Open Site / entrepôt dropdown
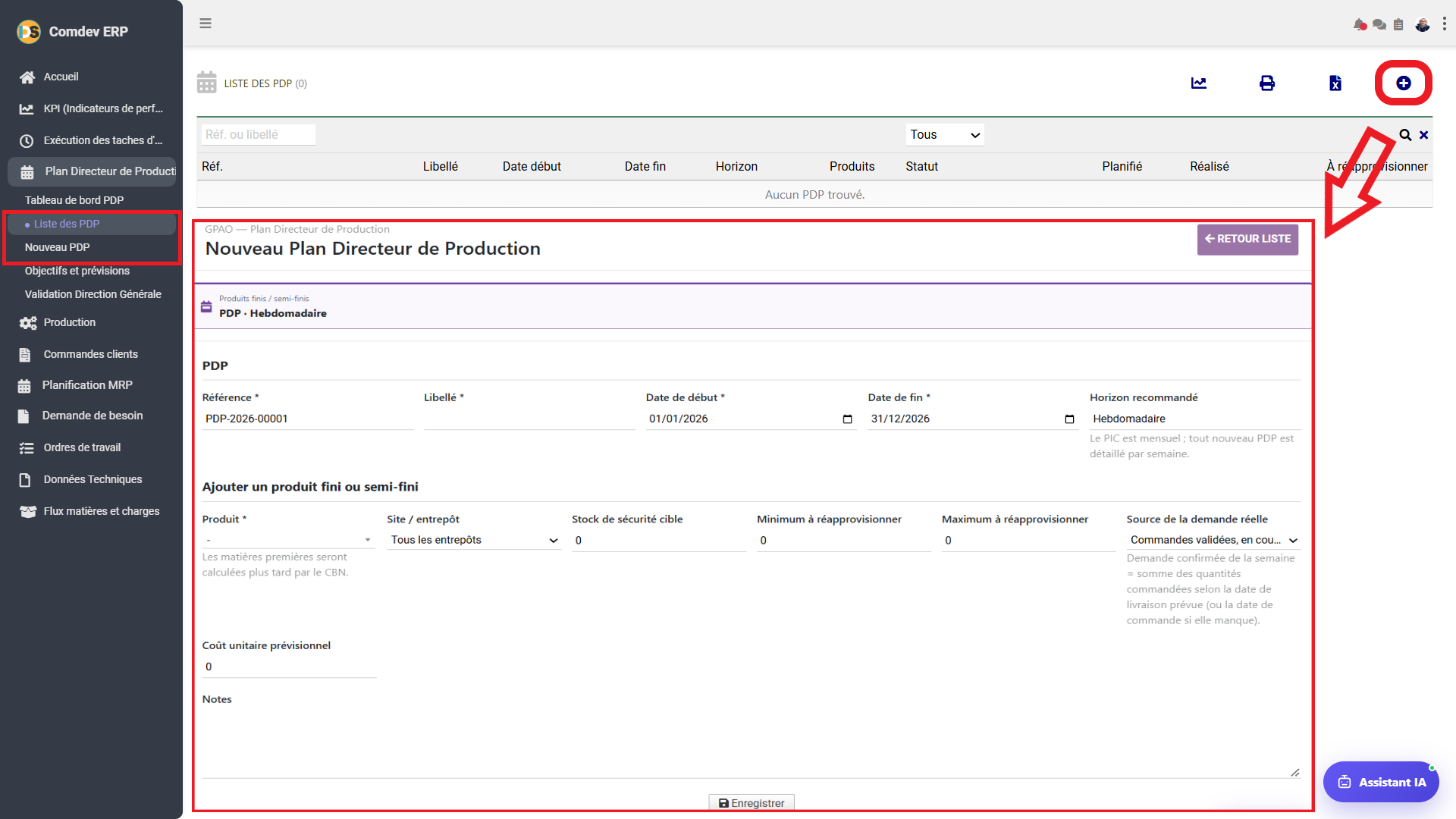 coord(474,540)
